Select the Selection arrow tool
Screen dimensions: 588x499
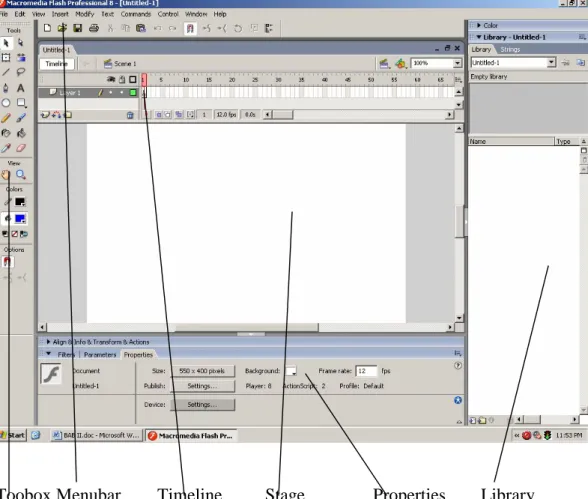tap(6, 43)
